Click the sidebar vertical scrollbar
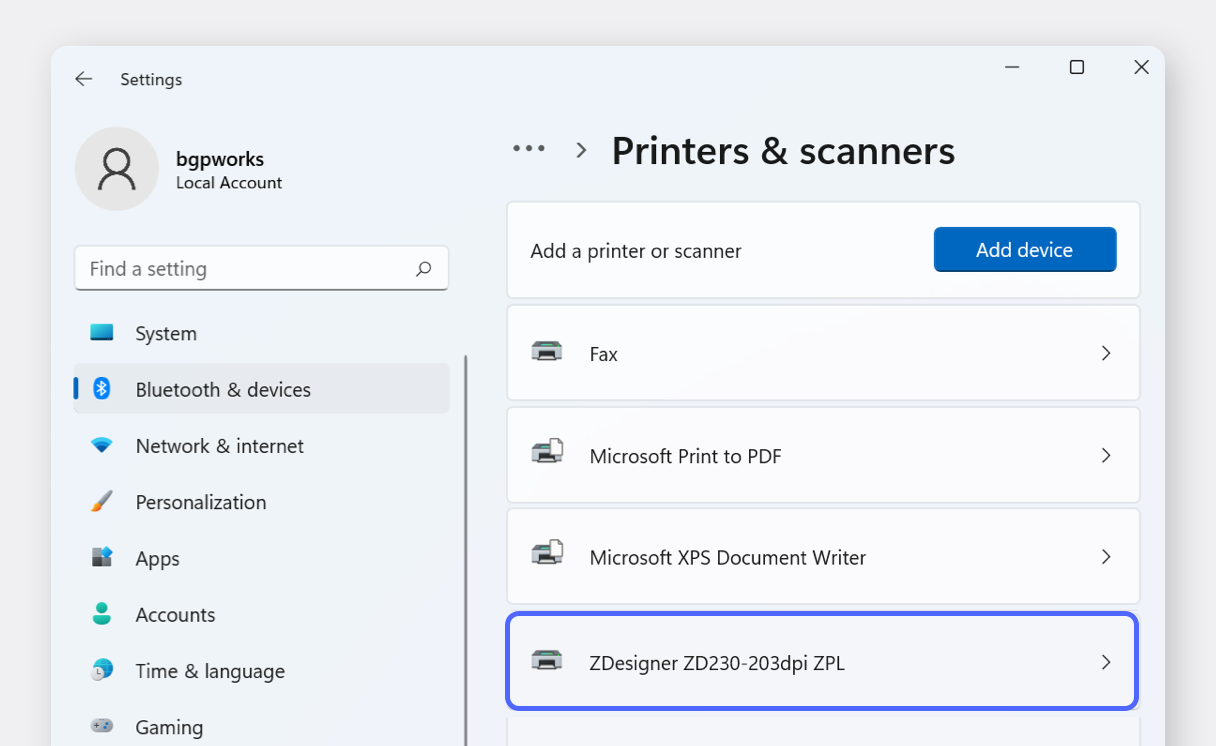Viewport: 1216px width, 746px height. pyautogui.click(x=466, y=550)
